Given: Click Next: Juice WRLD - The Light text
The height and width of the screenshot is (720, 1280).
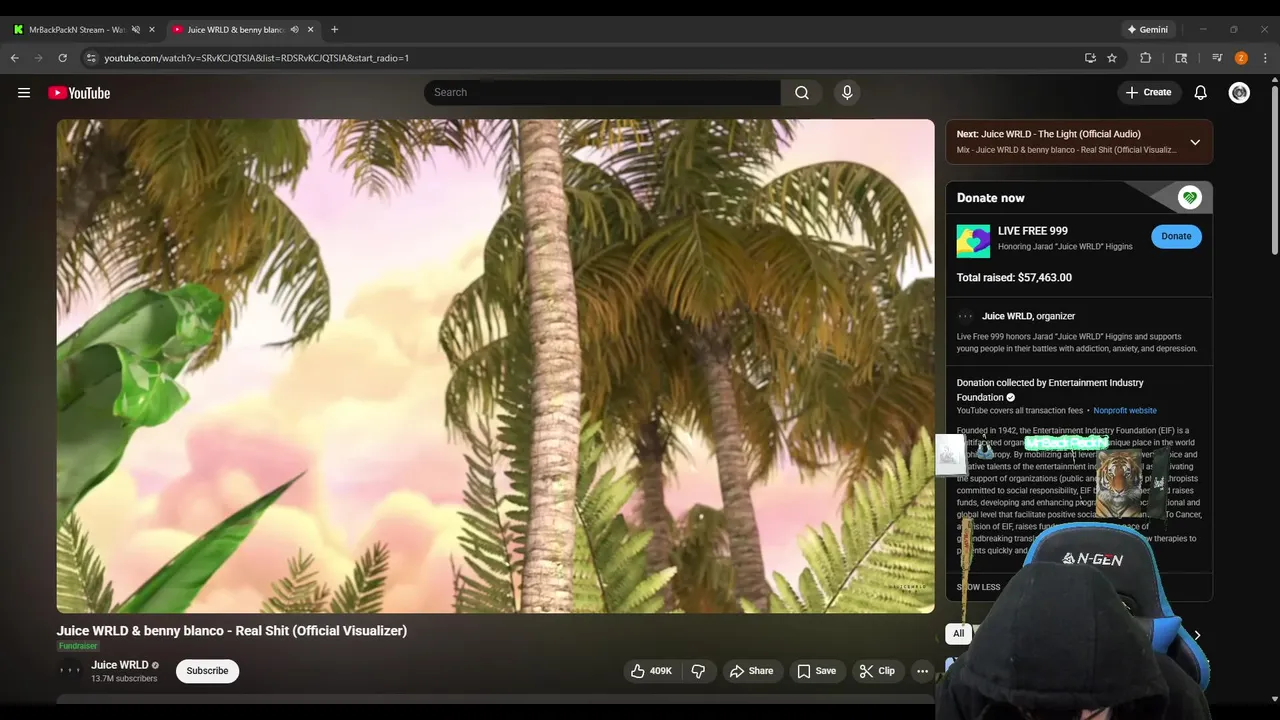Looking at the screenshot, I should pos(1048,134).
